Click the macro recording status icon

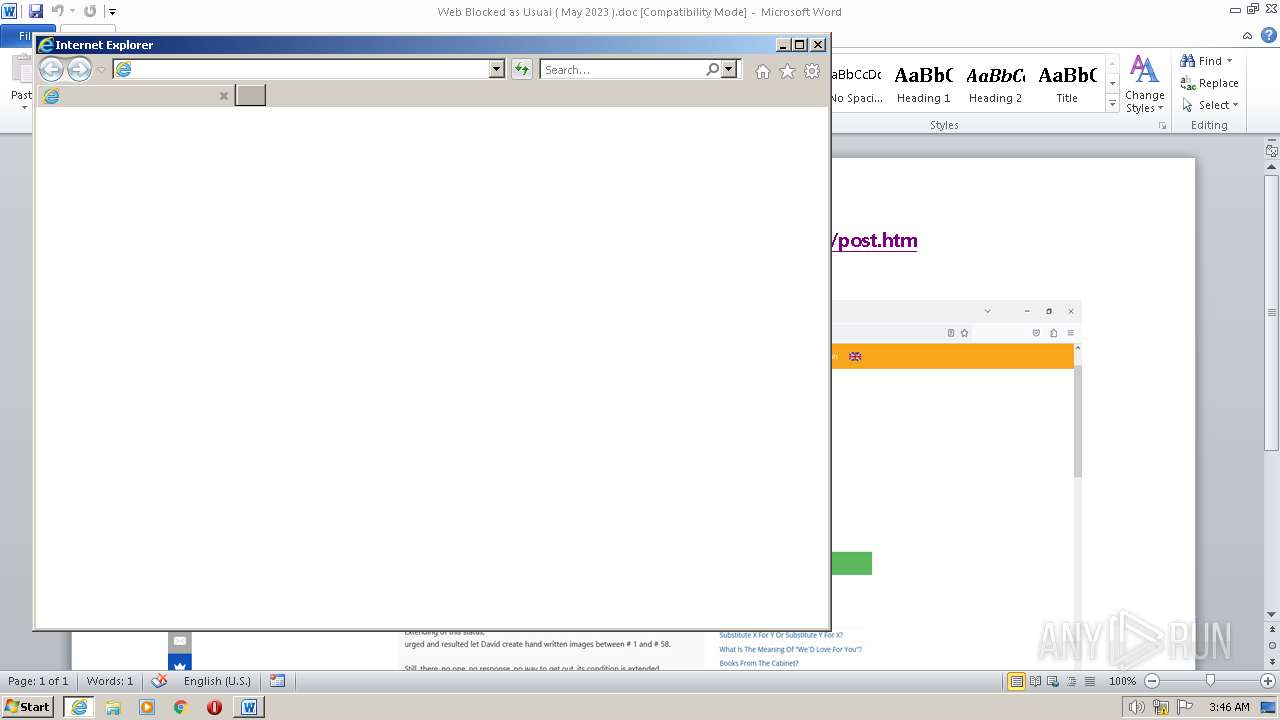pos(277,681)
